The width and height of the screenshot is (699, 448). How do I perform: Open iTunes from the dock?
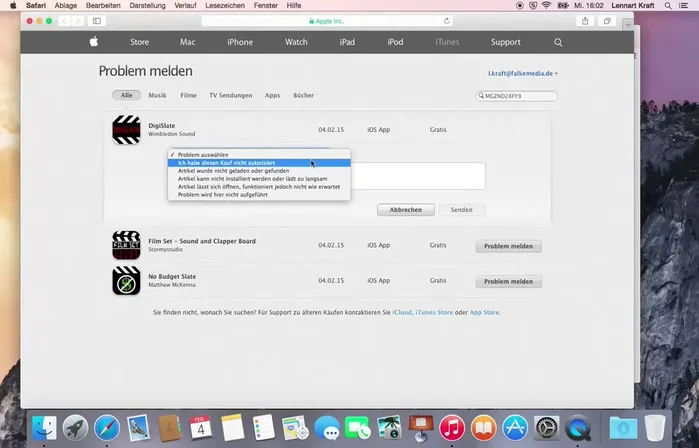coord(451,428)
